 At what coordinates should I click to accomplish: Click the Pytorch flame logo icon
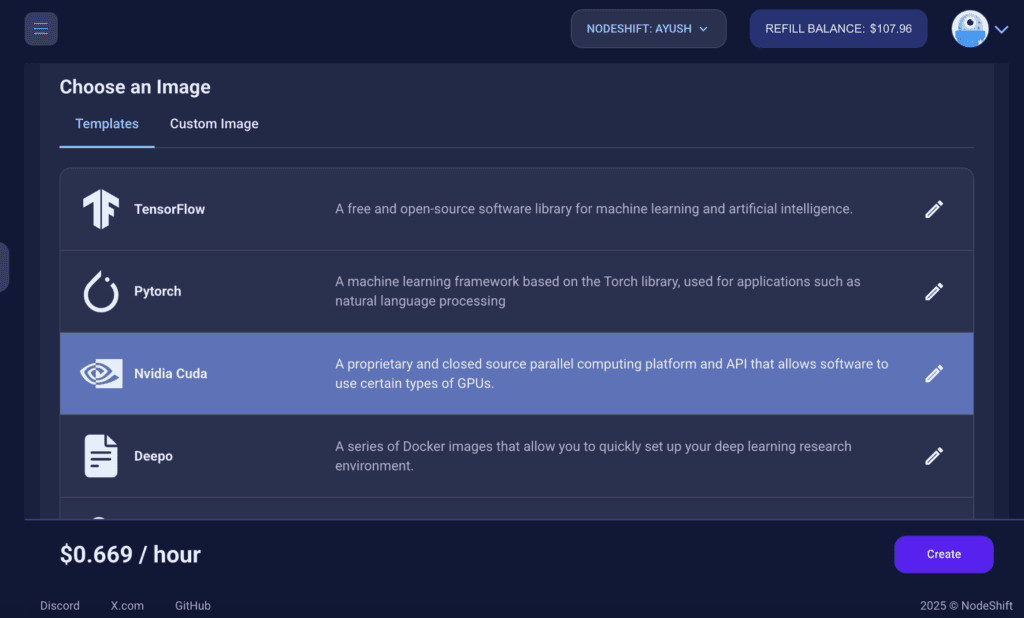[x=101, y=291]
